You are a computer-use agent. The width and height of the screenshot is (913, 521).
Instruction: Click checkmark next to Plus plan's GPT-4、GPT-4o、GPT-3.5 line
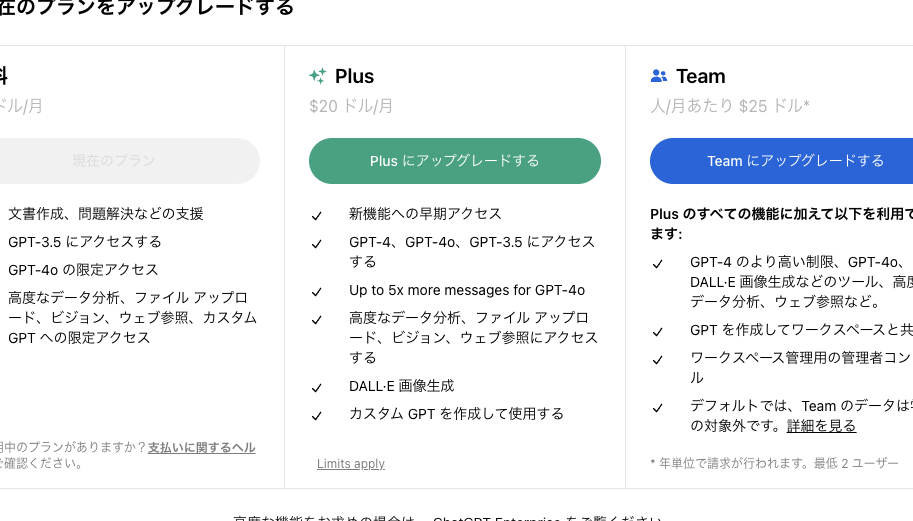coord(317,243)
